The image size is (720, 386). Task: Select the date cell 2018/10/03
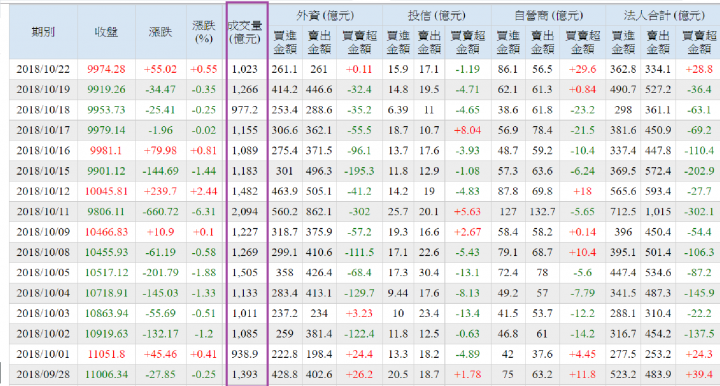43,313
